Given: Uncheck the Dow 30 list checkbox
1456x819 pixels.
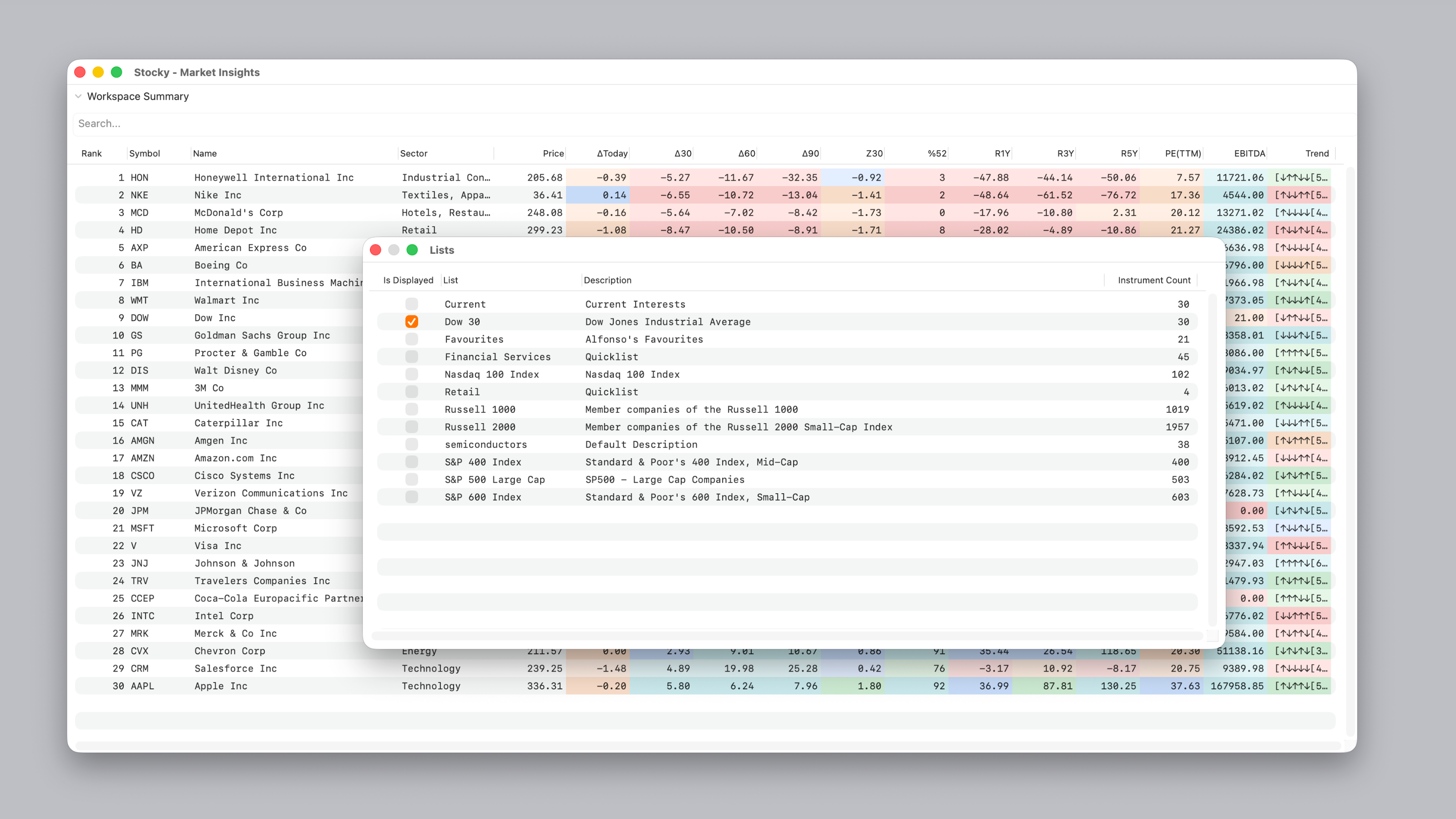Looking at the screenshot, I should coord(411,322).
